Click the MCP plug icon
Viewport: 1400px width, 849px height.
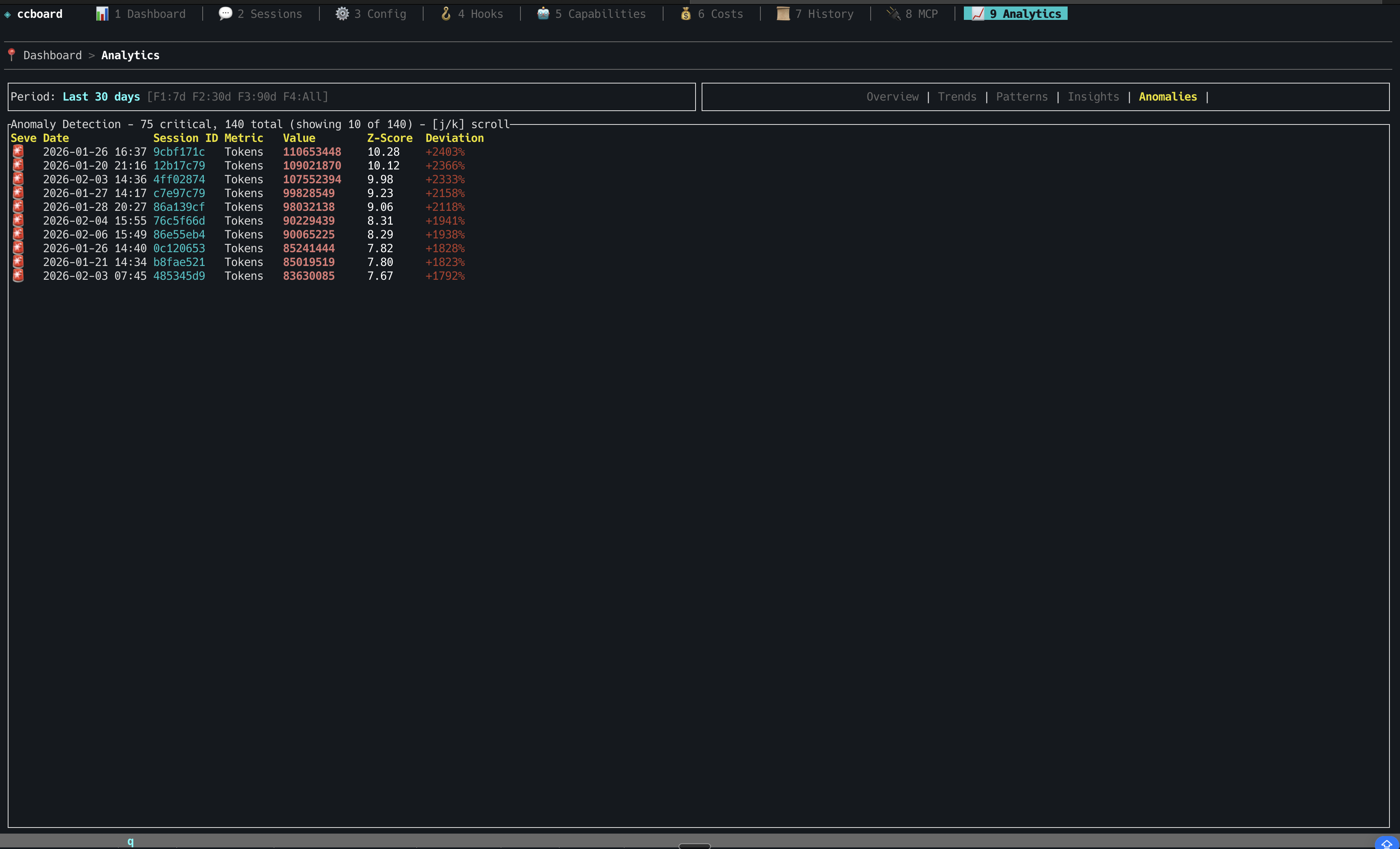[893, 14]
